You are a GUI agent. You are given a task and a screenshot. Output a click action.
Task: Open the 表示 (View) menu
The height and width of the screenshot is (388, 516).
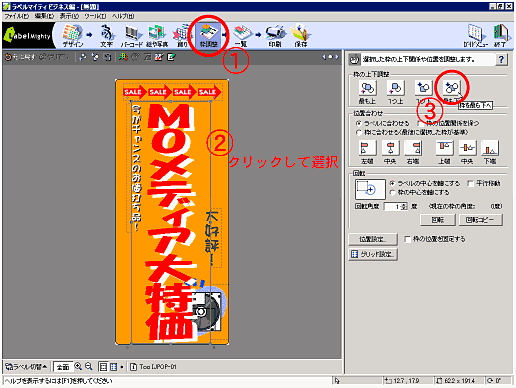[x=69, y=16]
